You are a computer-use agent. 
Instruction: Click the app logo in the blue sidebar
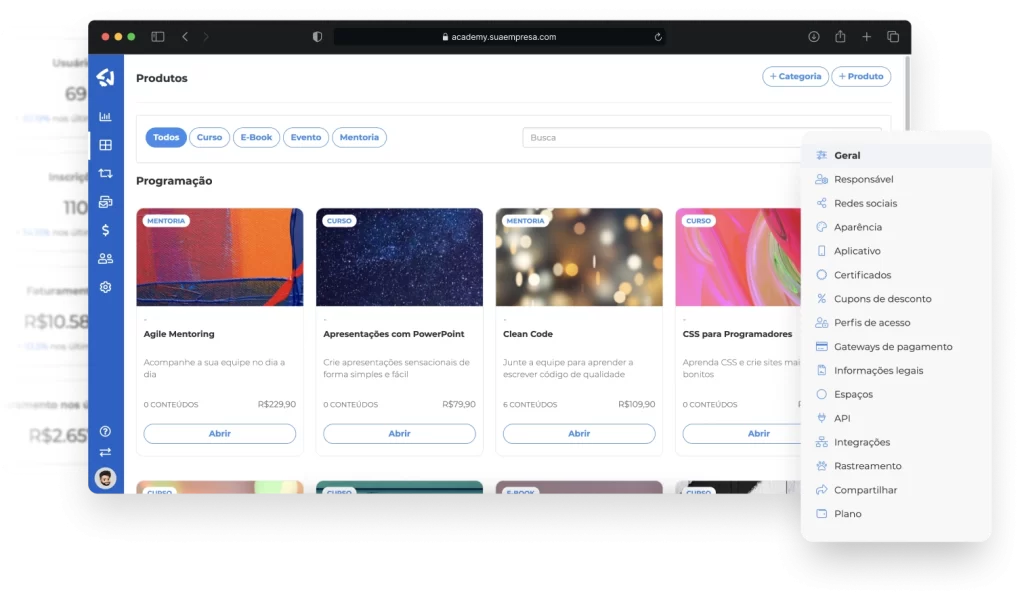click(x=105, y=78)
